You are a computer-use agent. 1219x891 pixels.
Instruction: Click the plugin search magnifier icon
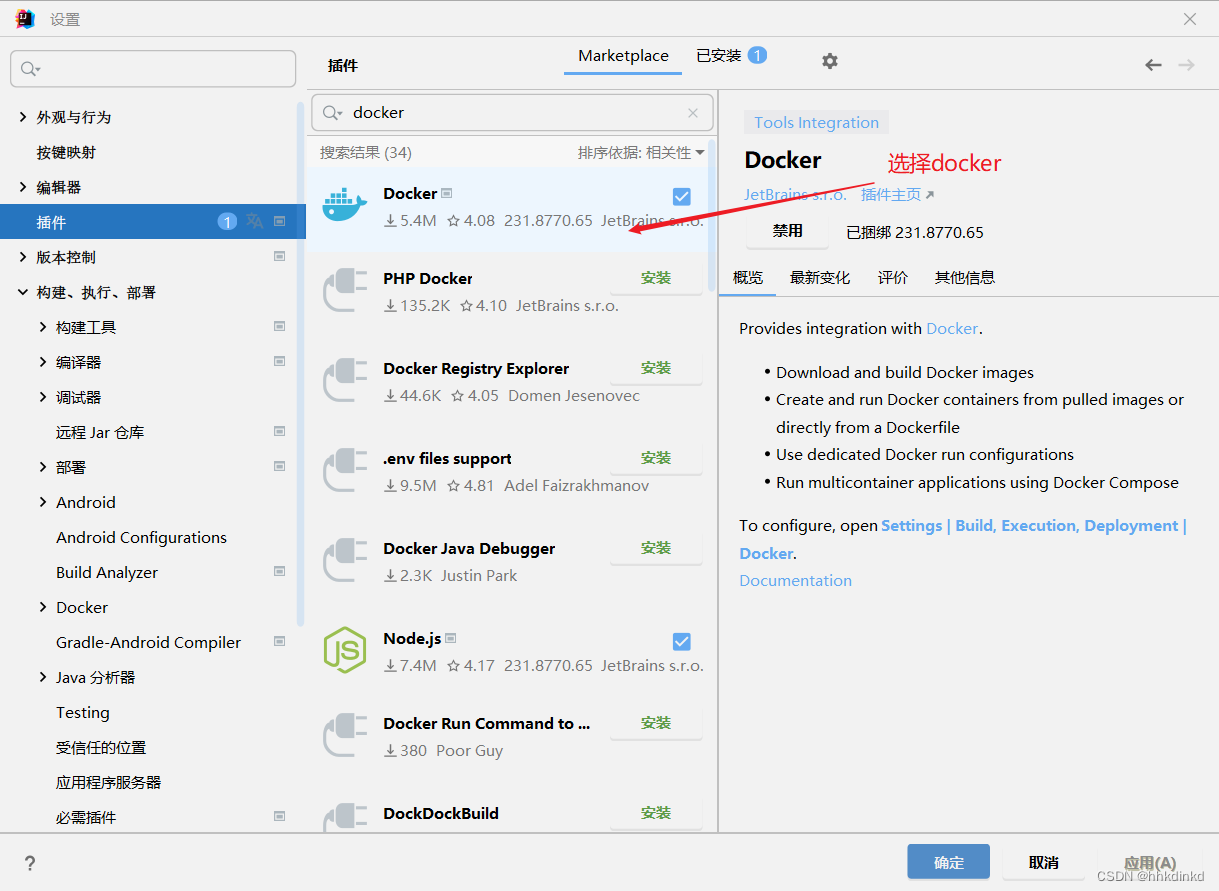click(x=332, y=113)
